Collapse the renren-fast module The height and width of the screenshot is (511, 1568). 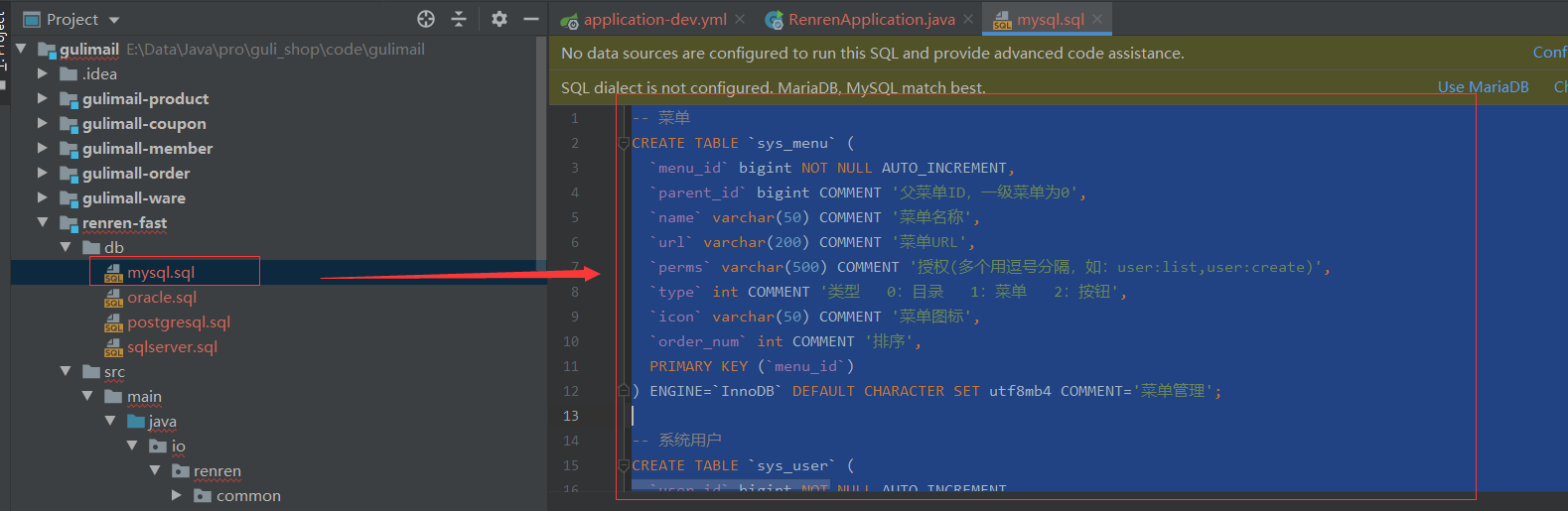(43, 222)
